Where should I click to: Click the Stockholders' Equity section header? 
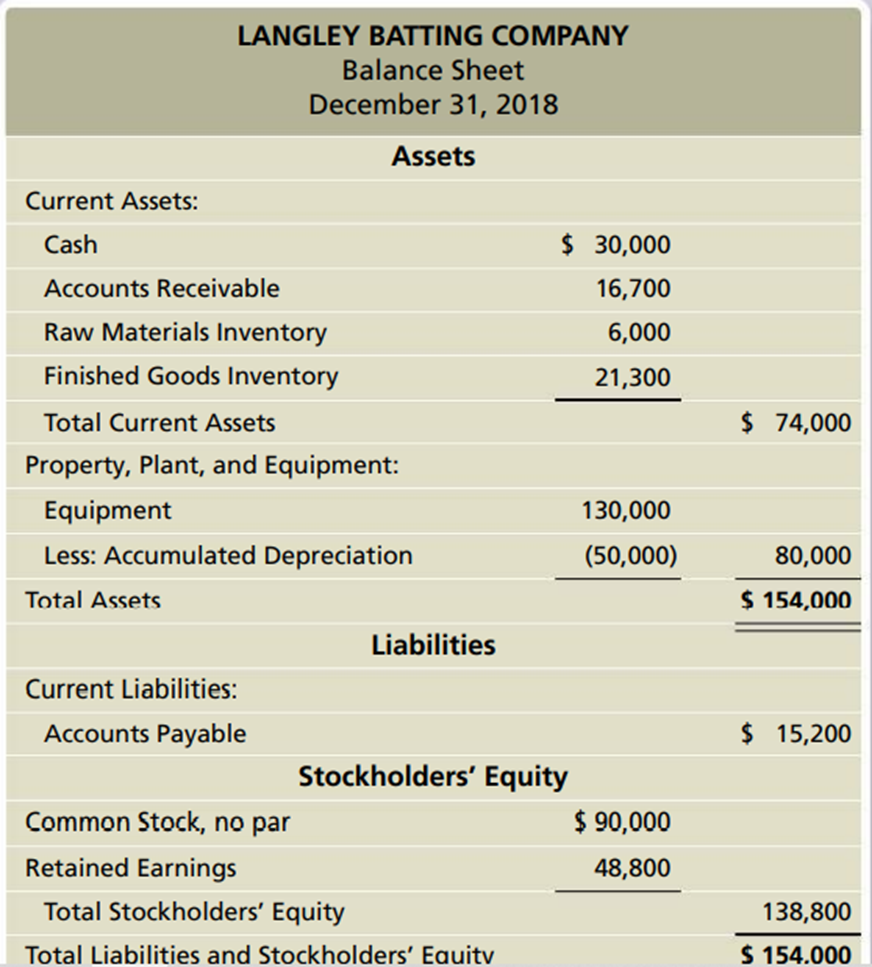(433, 777)
